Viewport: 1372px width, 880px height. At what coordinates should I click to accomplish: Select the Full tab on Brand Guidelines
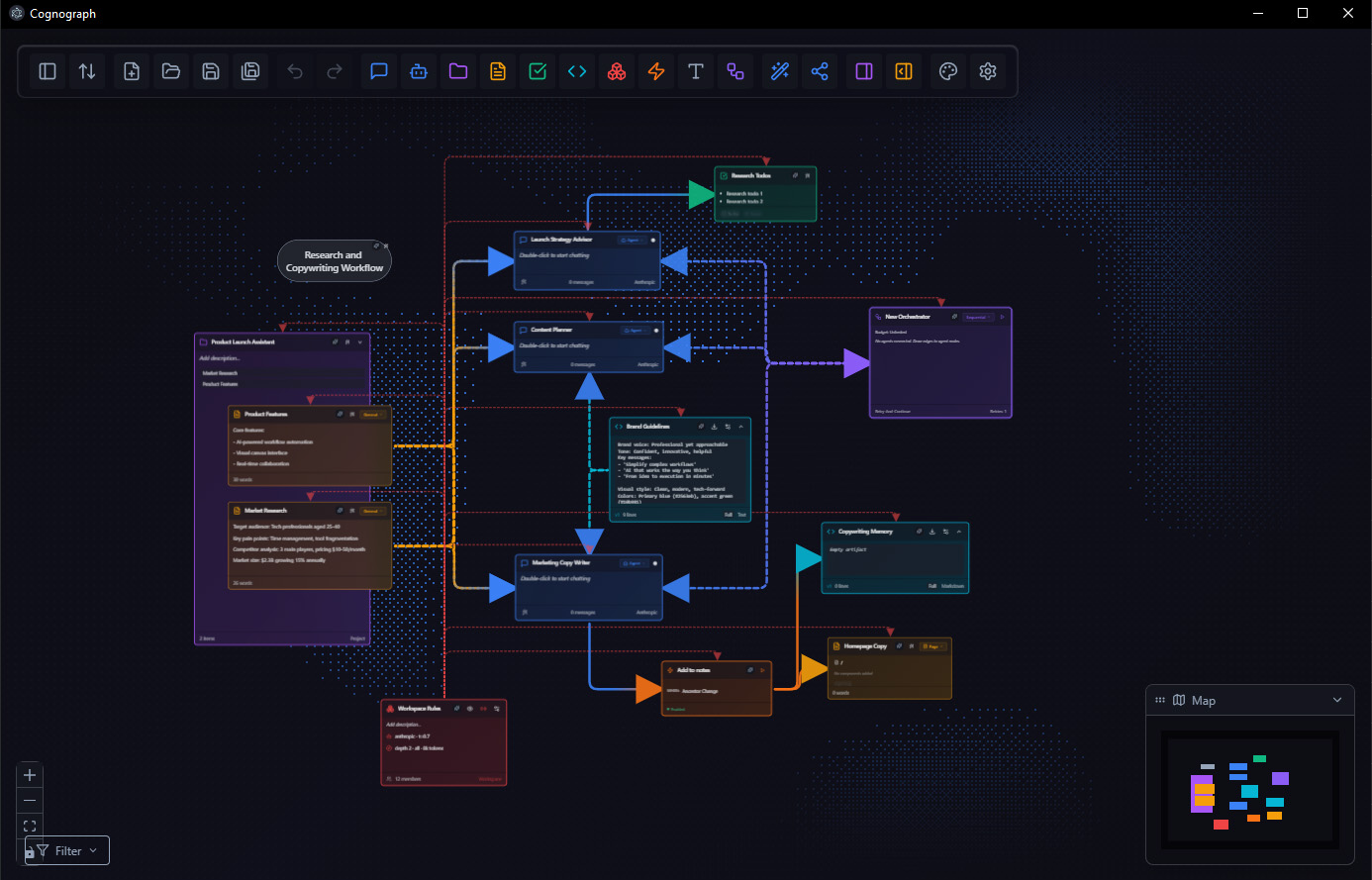pyautogui.click(x=729, y=515)
